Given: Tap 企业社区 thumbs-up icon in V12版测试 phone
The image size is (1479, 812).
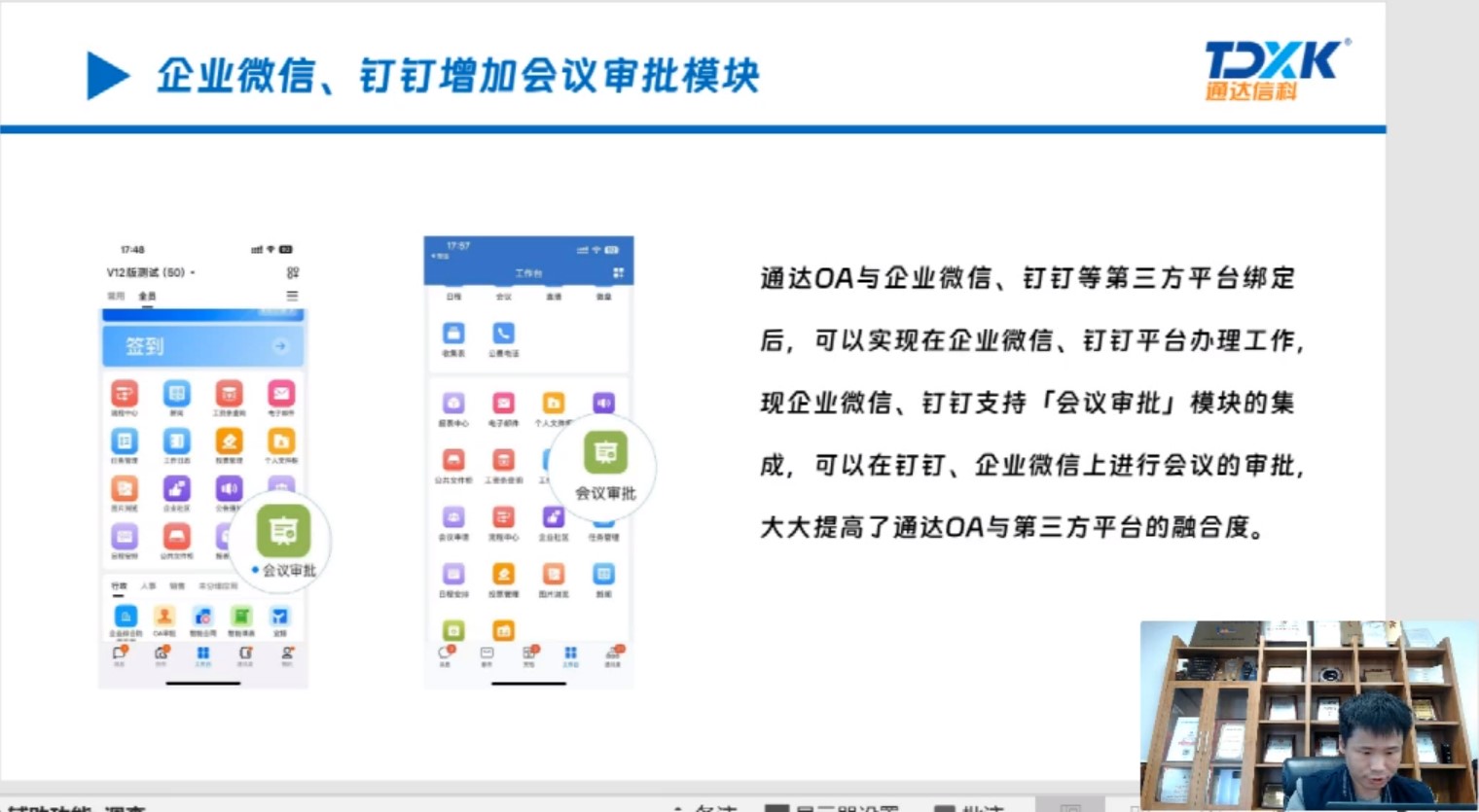Looking at the screenshot, I should click(176, 488).
